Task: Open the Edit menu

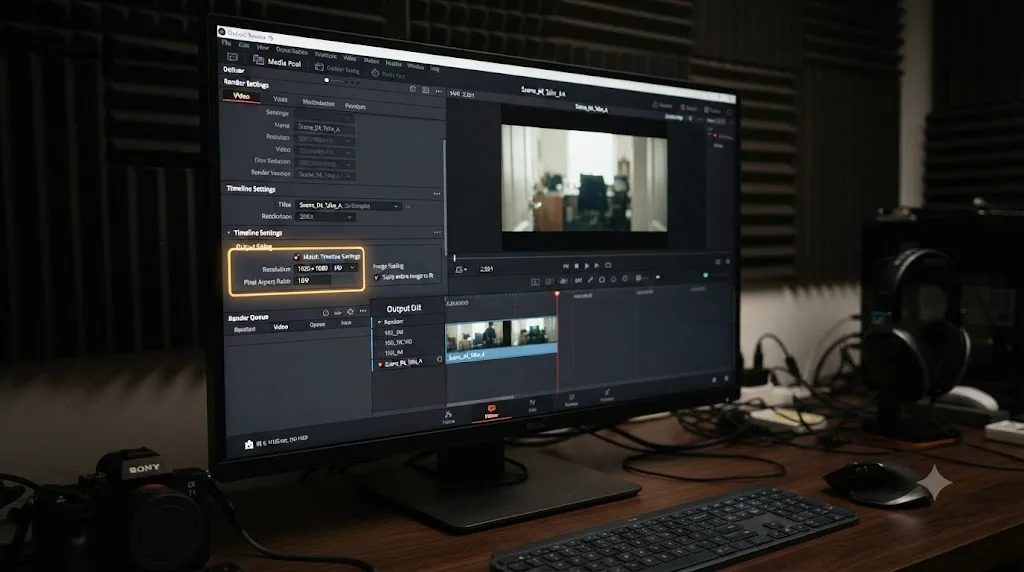Action: point(244,46)
